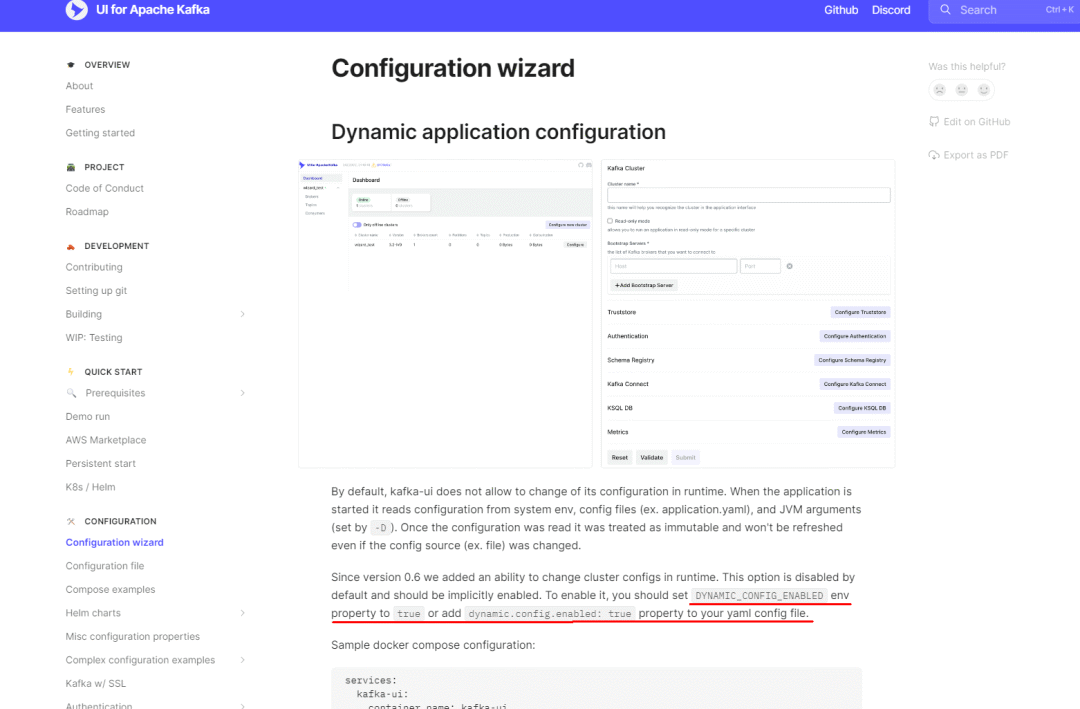Open the Getting started page
Image resolution: width=1080 pixels, height=709 pixels.
pos(100,133)
